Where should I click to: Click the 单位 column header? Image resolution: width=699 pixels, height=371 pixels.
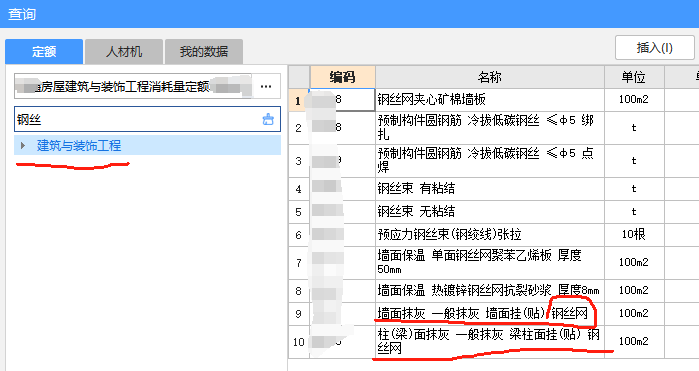coord(634,77)
